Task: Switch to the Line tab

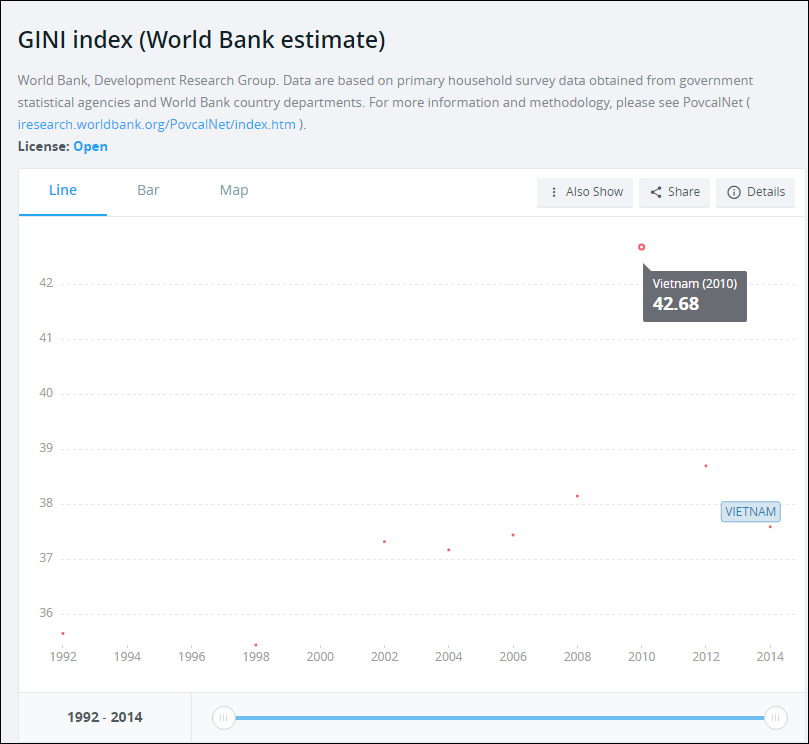Action: coord(63,190)
